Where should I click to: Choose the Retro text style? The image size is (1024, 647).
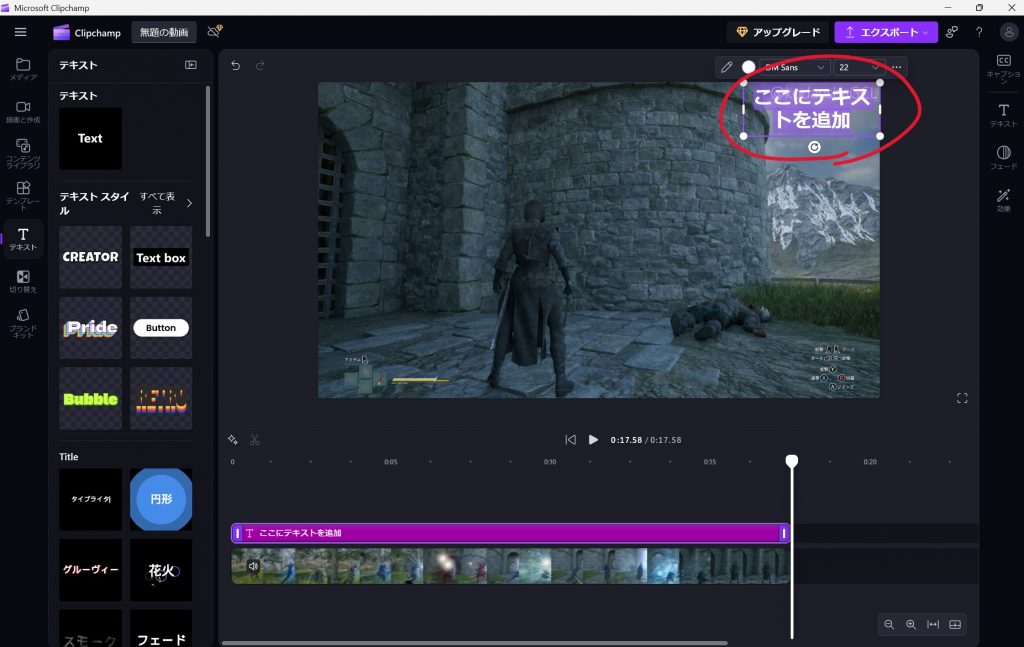click(x=161, y=398)
